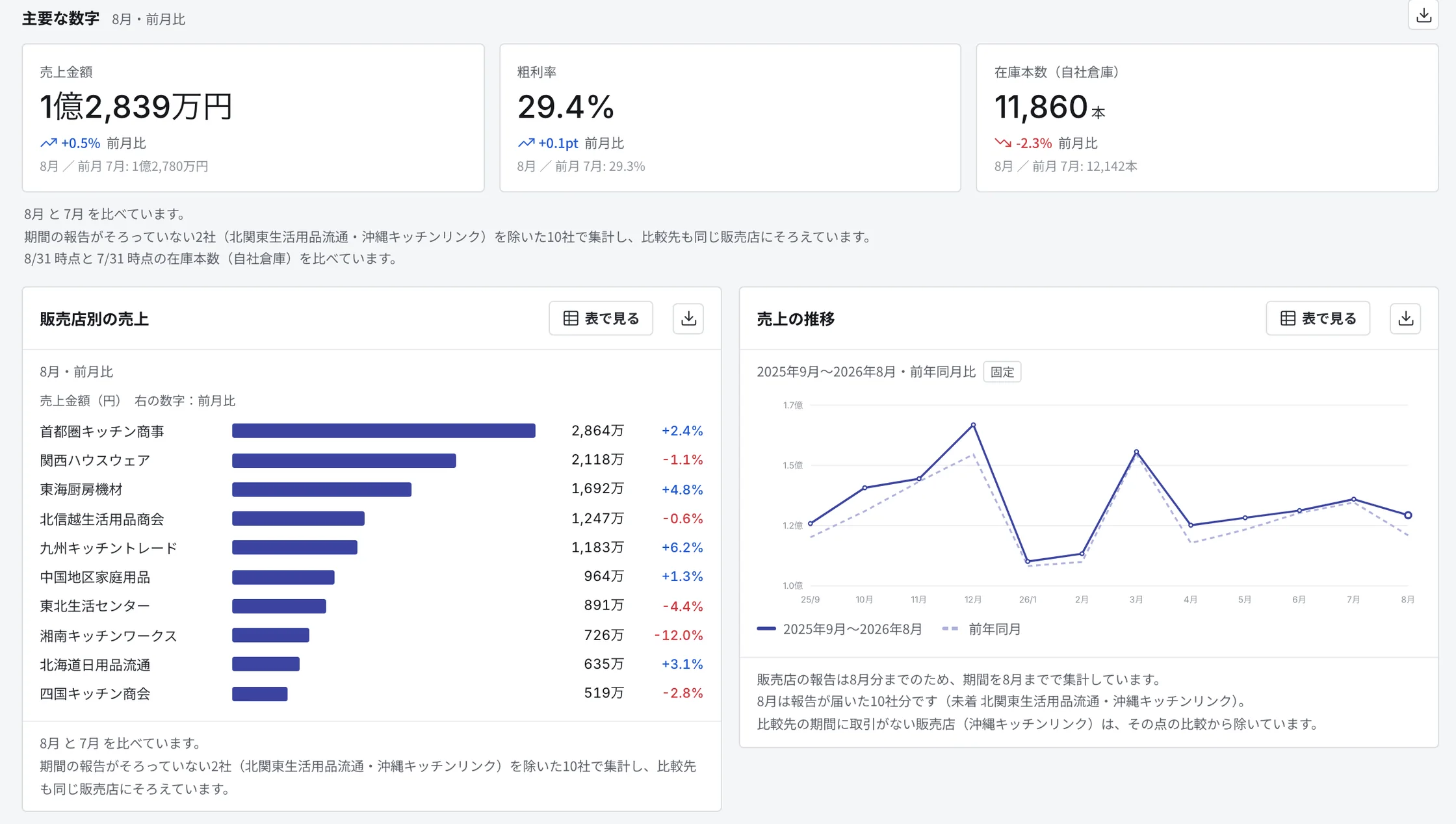Click the 北海道日用品流通 sales bar

(x=266, y=664)
